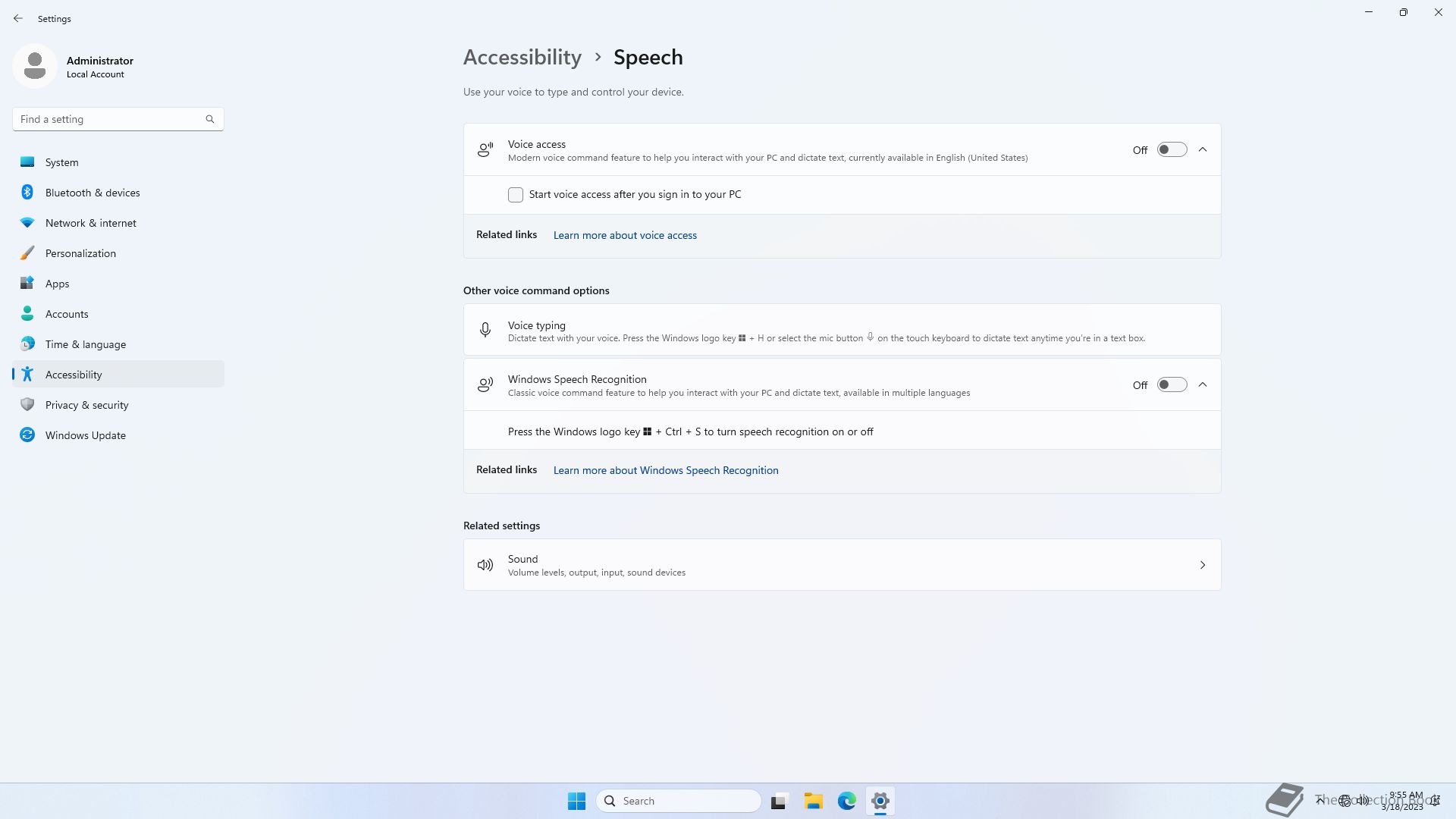This screenshot has width=1456, height=819.
Task: Click the Accessibility breadcrumb heading
Action: [x=522, y=58]
